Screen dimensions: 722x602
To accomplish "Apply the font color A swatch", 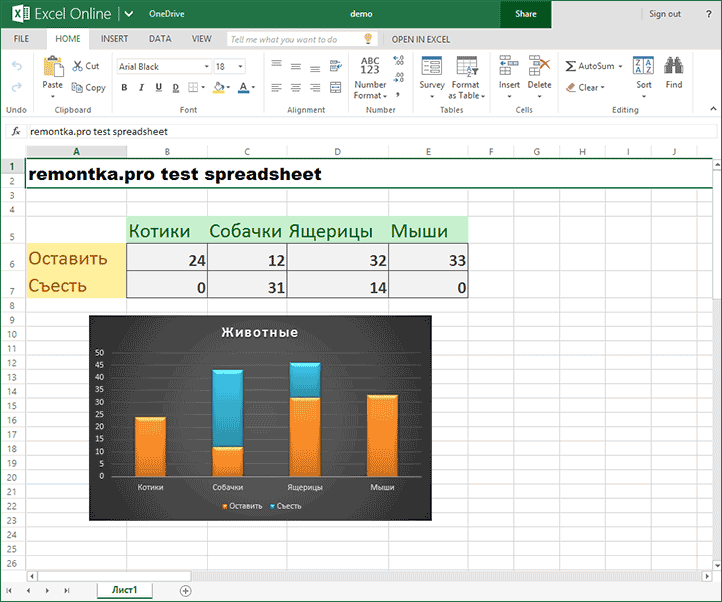I will click(243, 87).
